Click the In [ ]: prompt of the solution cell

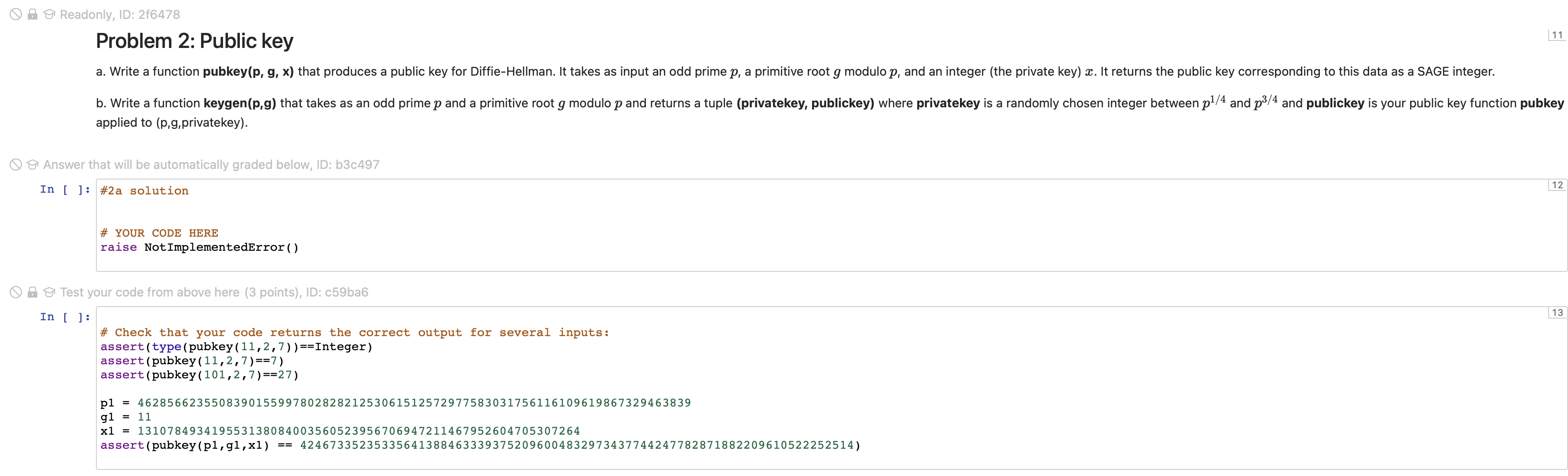(x=64, y=189)
